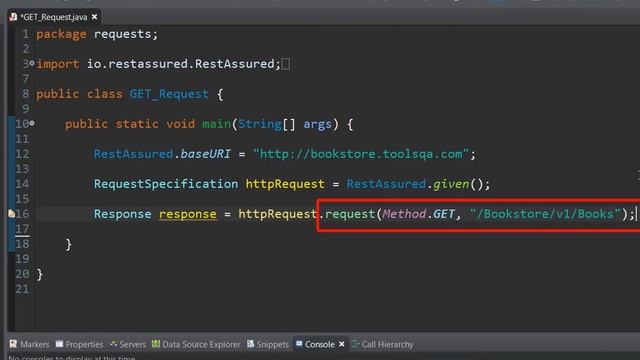The height and width of the screenshot is (360, 640).
Task: Click the Markers tab icon
Action: coord(13,344)
